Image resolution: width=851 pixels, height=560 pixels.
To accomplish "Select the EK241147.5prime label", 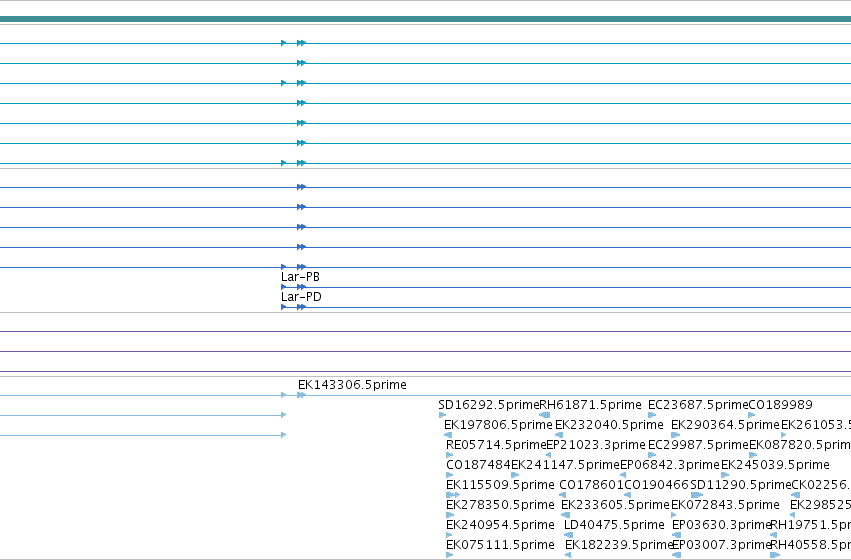I will coord(566,465).
